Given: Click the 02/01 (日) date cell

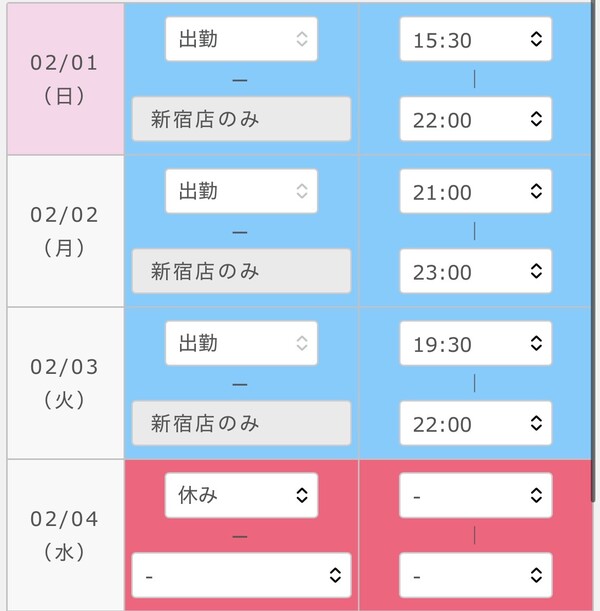Looking at the screenshot, I should (x=65, y=79).
